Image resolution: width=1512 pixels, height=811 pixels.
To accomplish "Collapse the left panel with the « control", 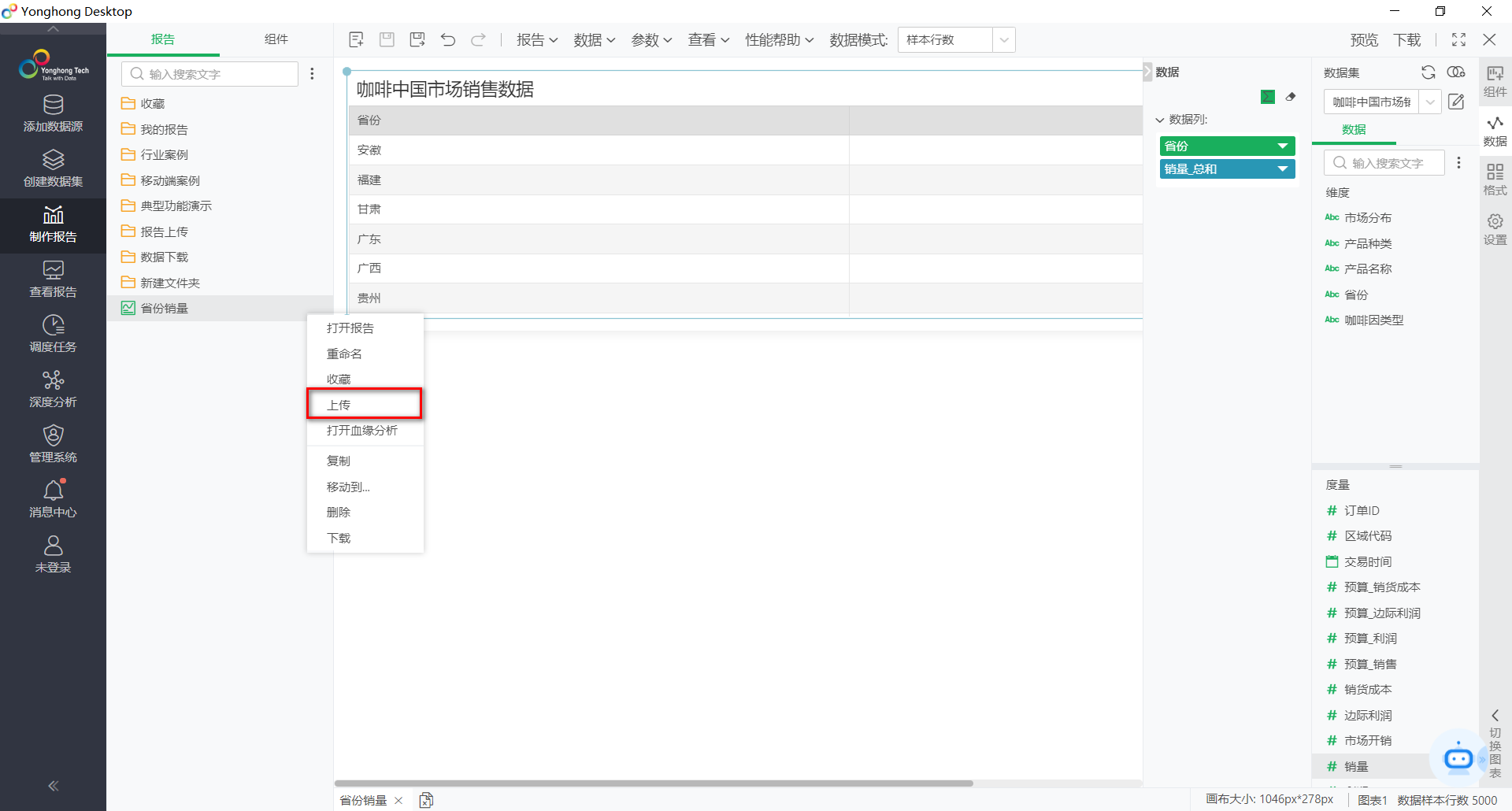I will pos(53,786).
